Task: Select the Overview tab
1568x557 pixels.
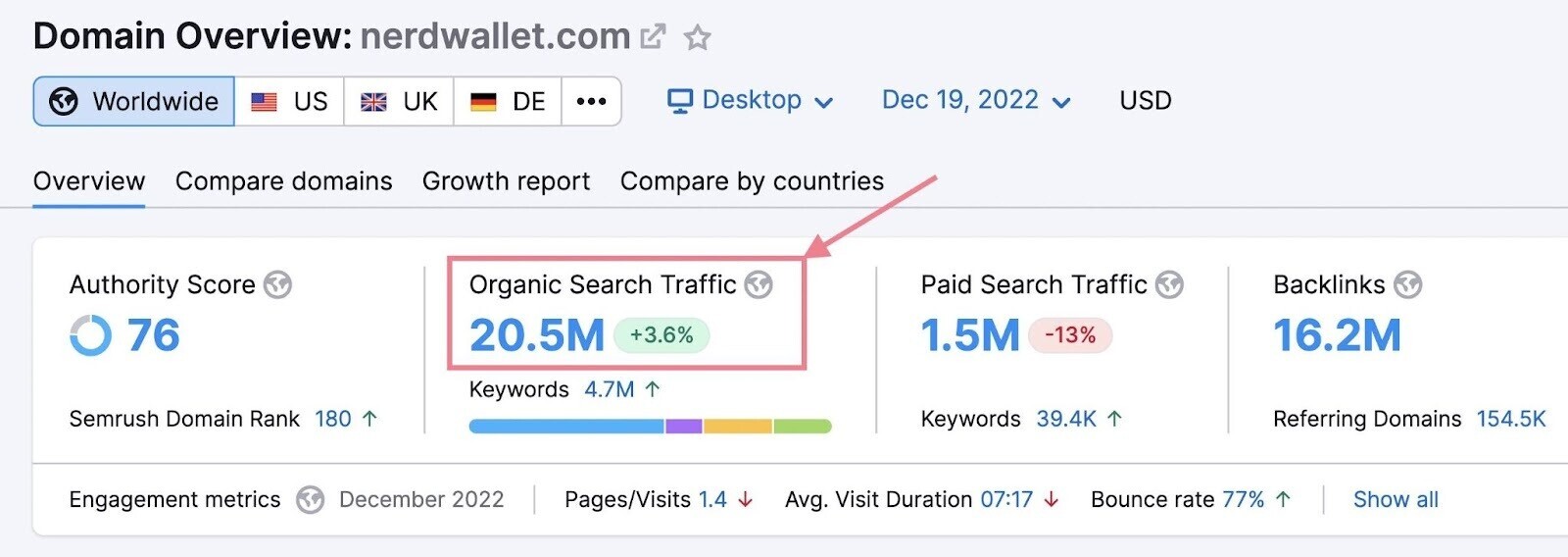Action: click(89, 181)
